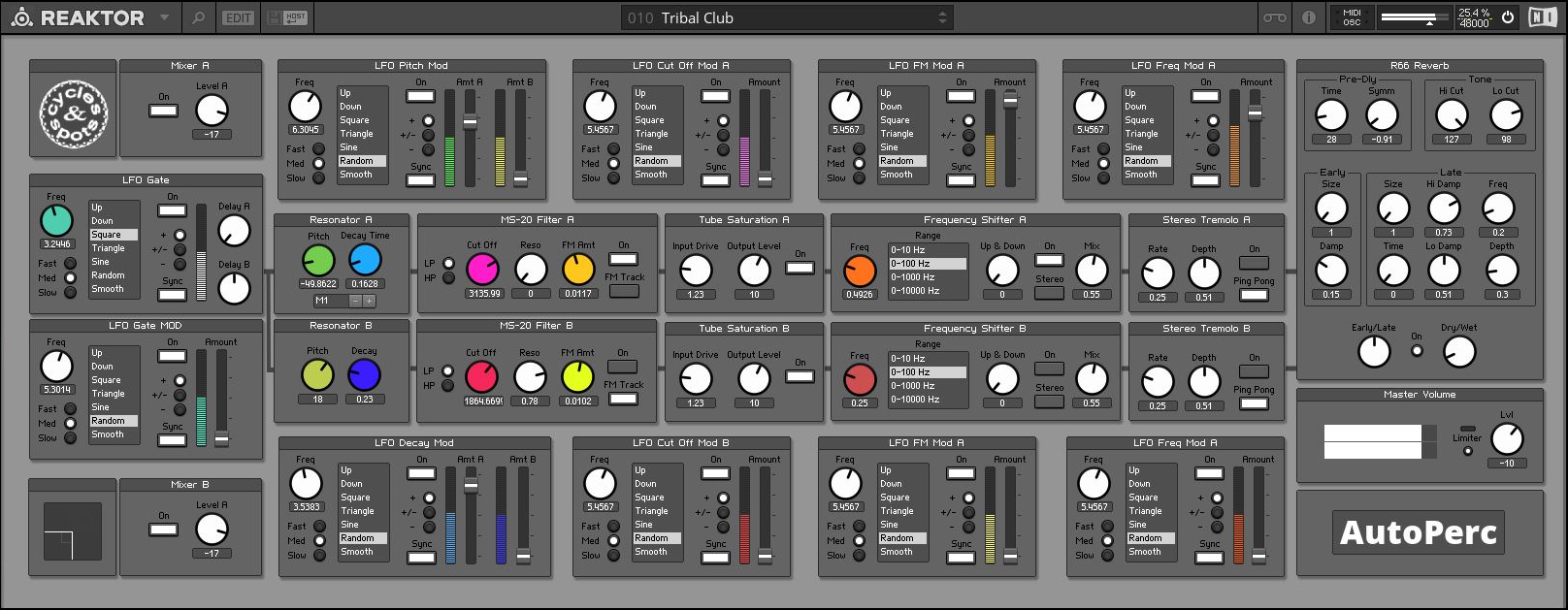Viewport: 1568px width, 610px height.
Task: Click the floppy disk save icon
Action: tap(274, 17)
